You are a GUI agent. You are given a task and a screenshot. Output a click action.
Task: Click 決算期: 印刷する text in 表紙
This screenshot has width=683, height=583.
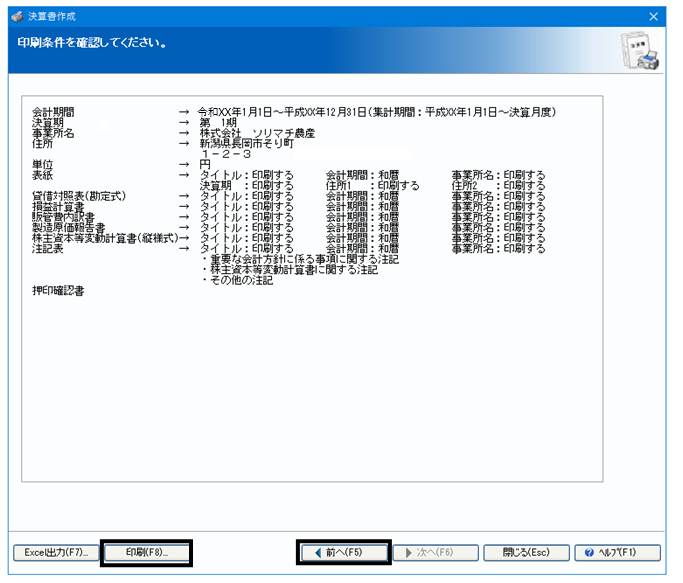click(247, 186)
